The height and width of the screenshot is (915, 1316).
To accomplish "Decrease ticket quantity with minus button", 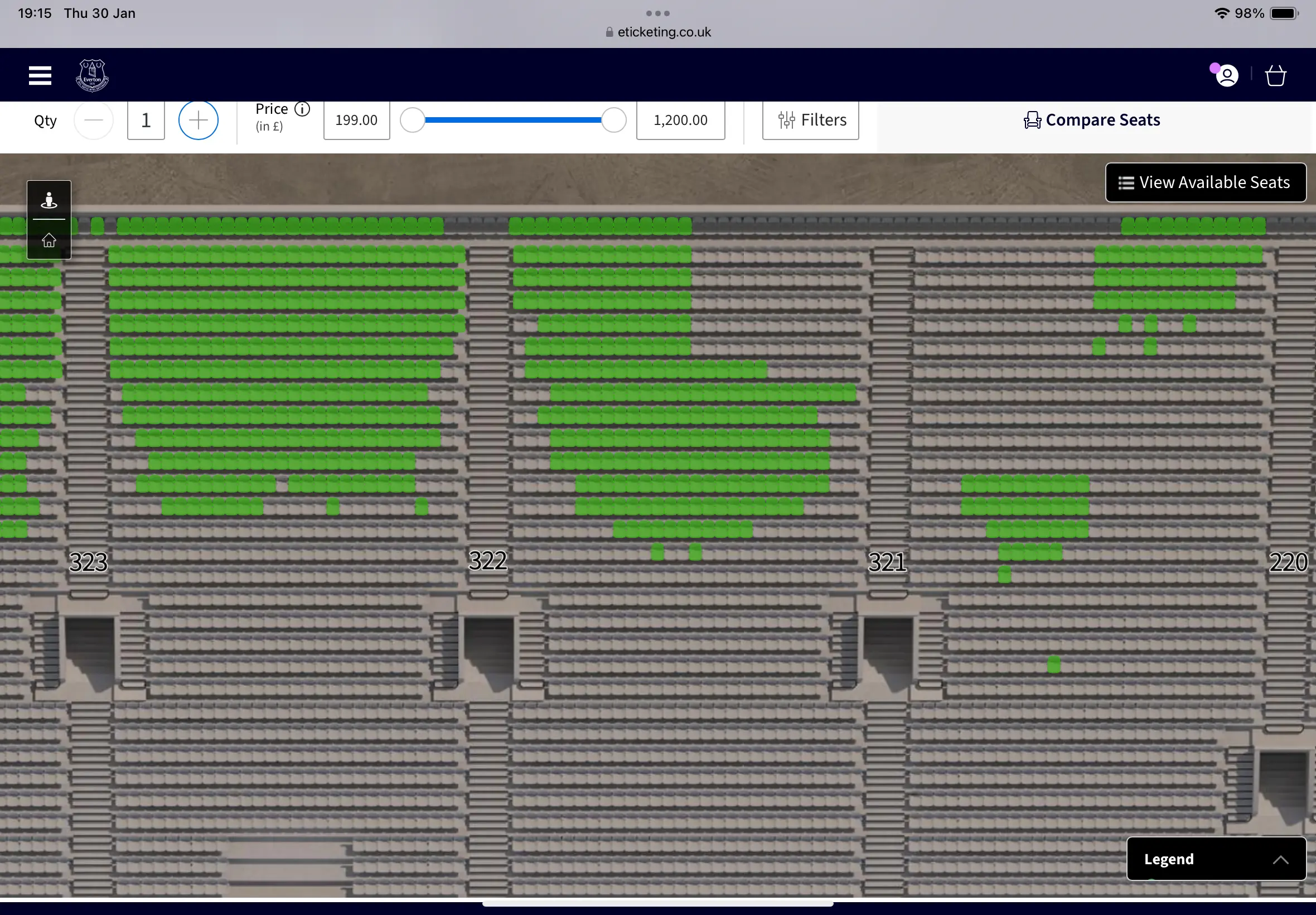I will click(x=93, y=121).
